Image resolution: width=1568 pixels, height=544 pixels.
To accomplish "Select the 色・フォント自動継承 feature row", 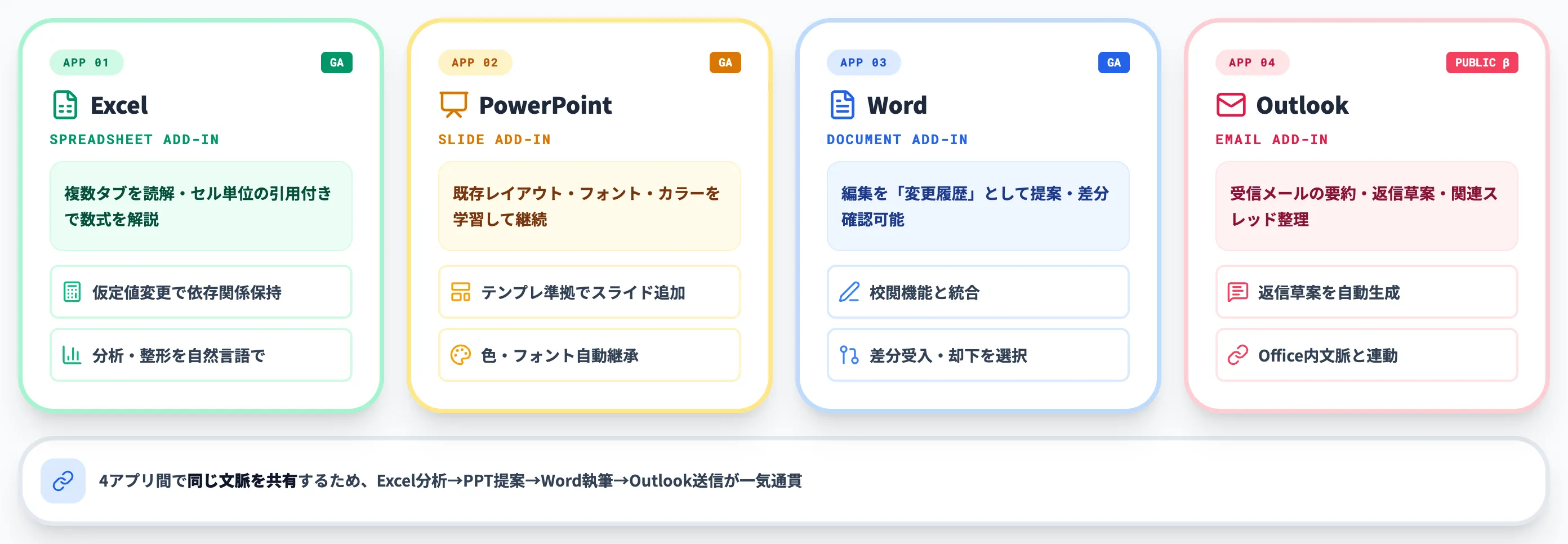I will tap(589, 355).
